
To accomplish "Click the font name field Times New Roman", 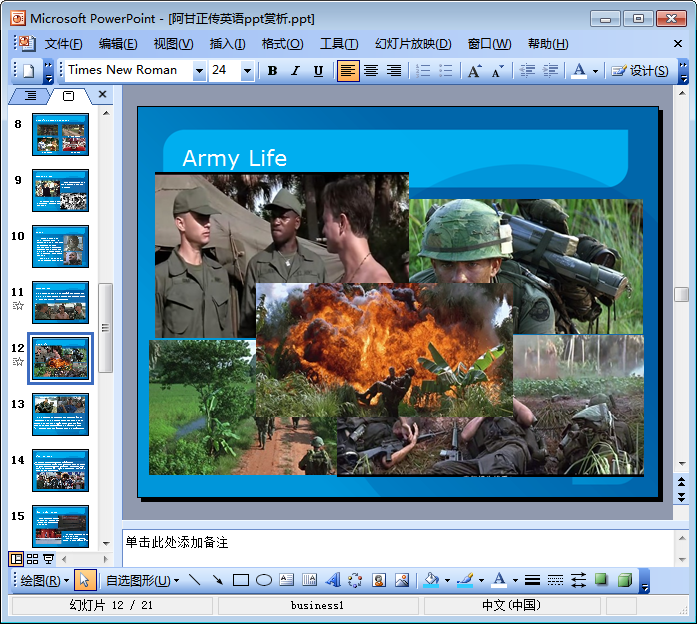I will click(129, 71).
